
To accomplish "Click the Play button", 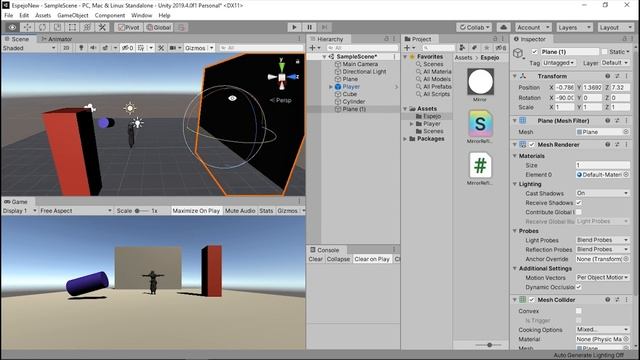I will [x=294, y=27].
